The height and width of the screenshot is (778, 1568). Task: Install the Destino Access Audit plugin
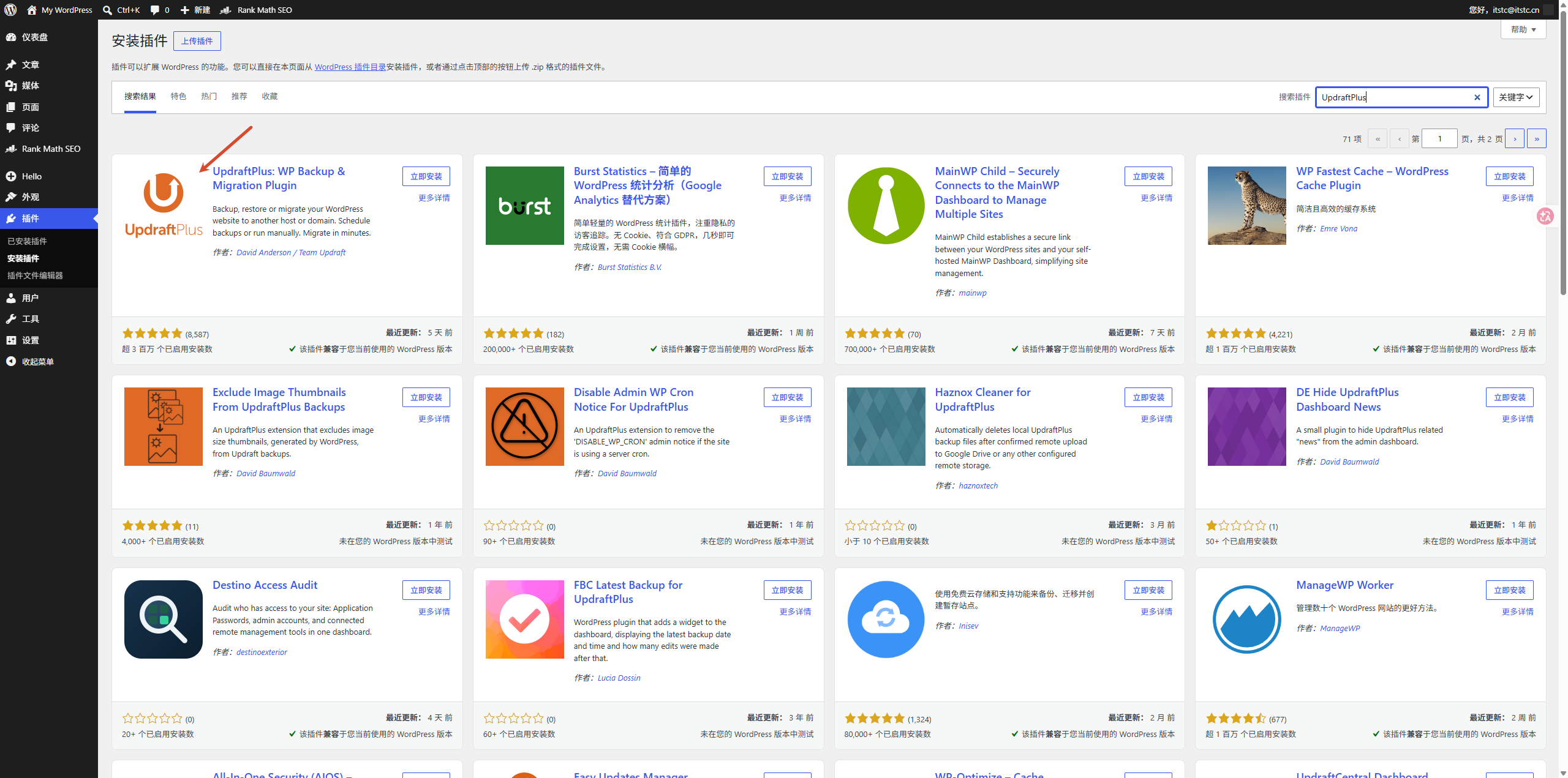[426, 590]
